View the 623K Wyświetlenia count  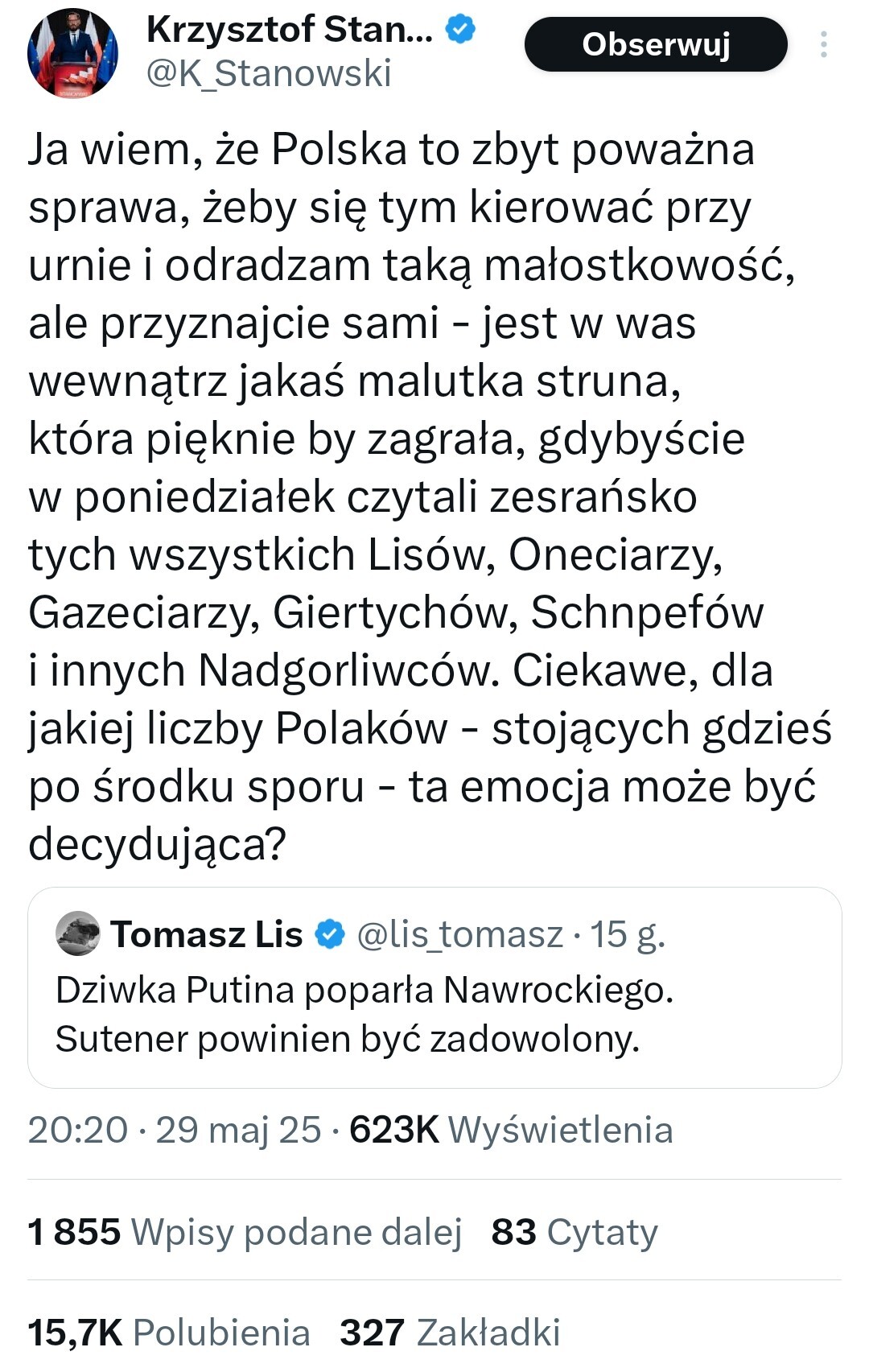tap(512, 1130)
